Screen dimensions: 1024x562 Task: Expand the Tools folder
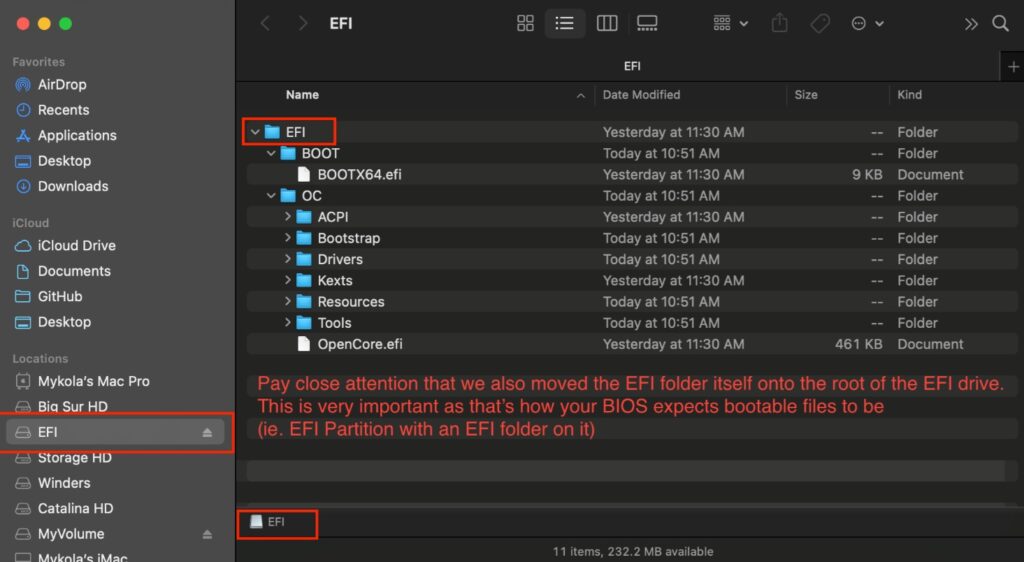[x=287, y=322]
